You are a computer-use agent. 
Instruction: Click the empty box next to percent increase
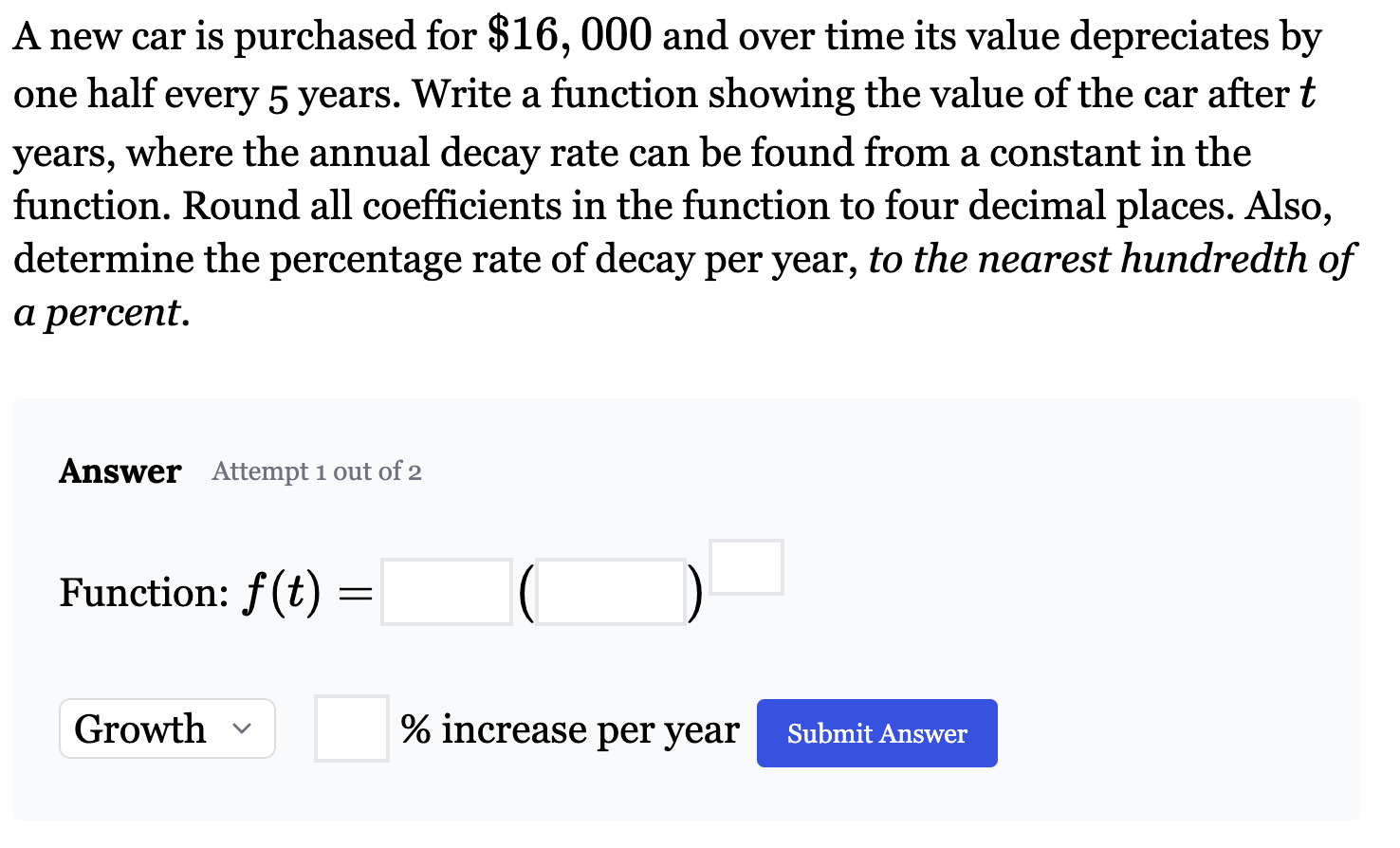351,728
